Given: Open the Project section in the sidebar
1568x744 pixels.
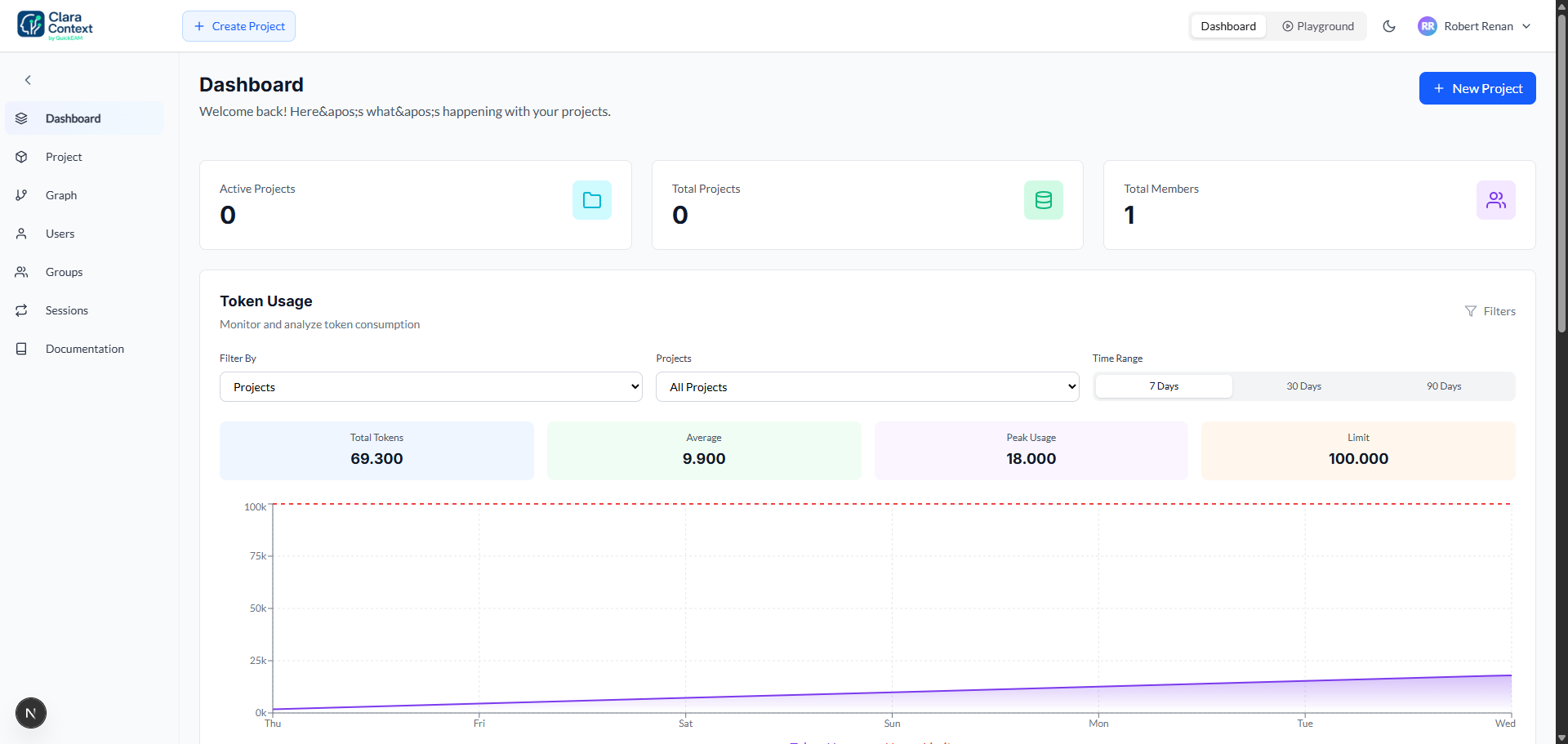Looking at the screenshot, I should [64, 157].
